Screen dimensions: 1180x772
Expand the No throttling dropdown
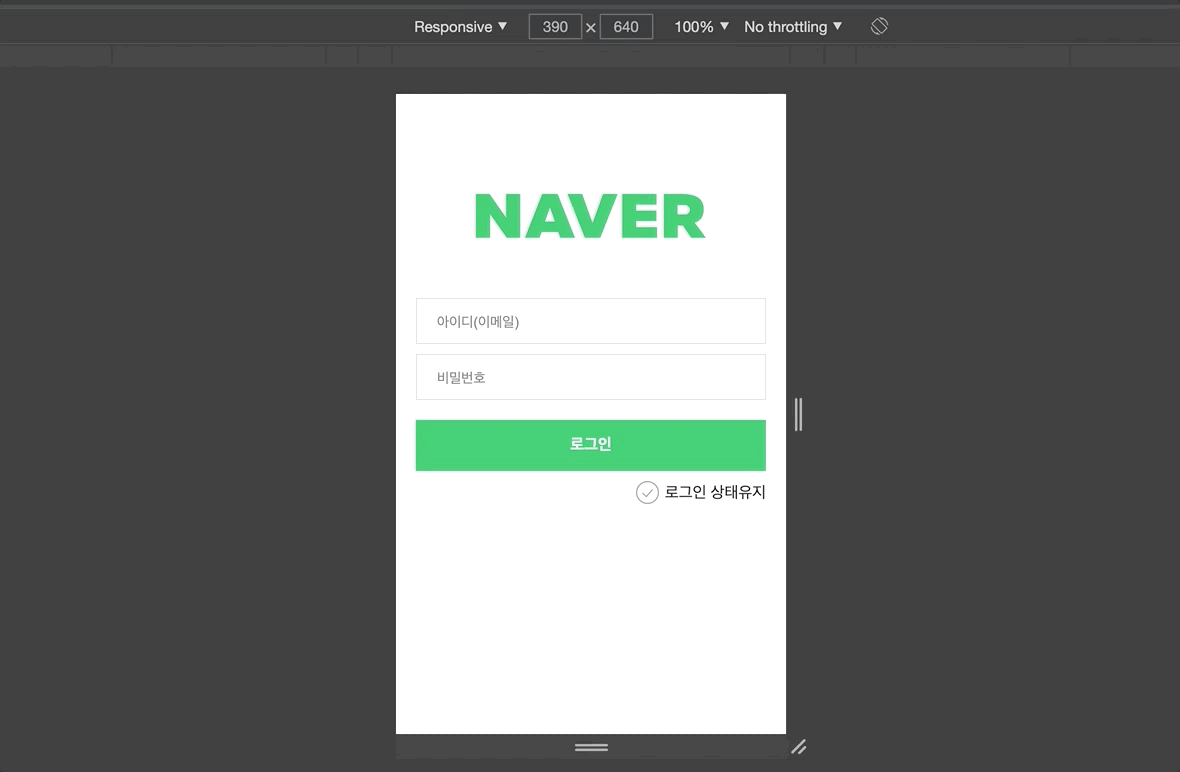tap(792, 27)
